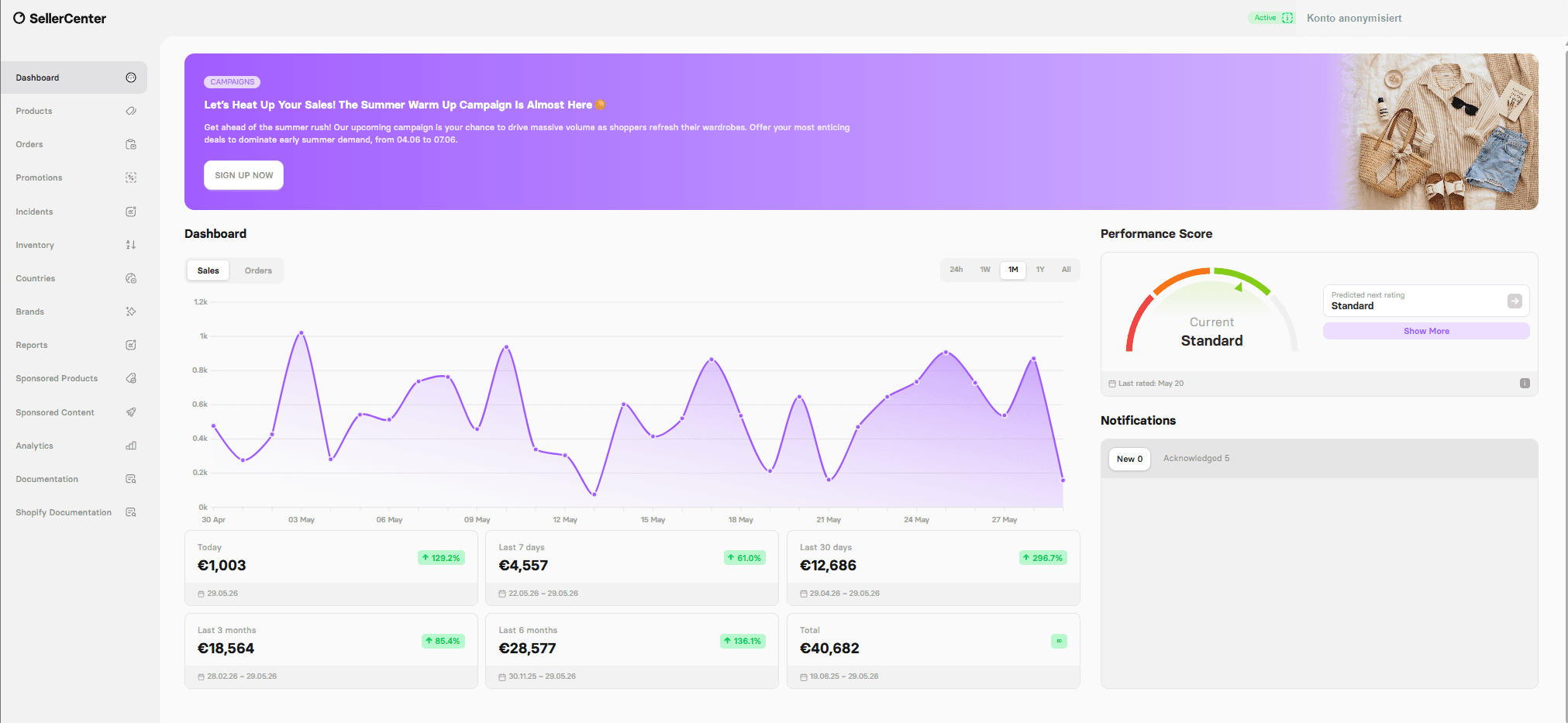Open predicted next rating arrow
The height and width of the screenshot is (723, 1568).
tap(1515, 301)
